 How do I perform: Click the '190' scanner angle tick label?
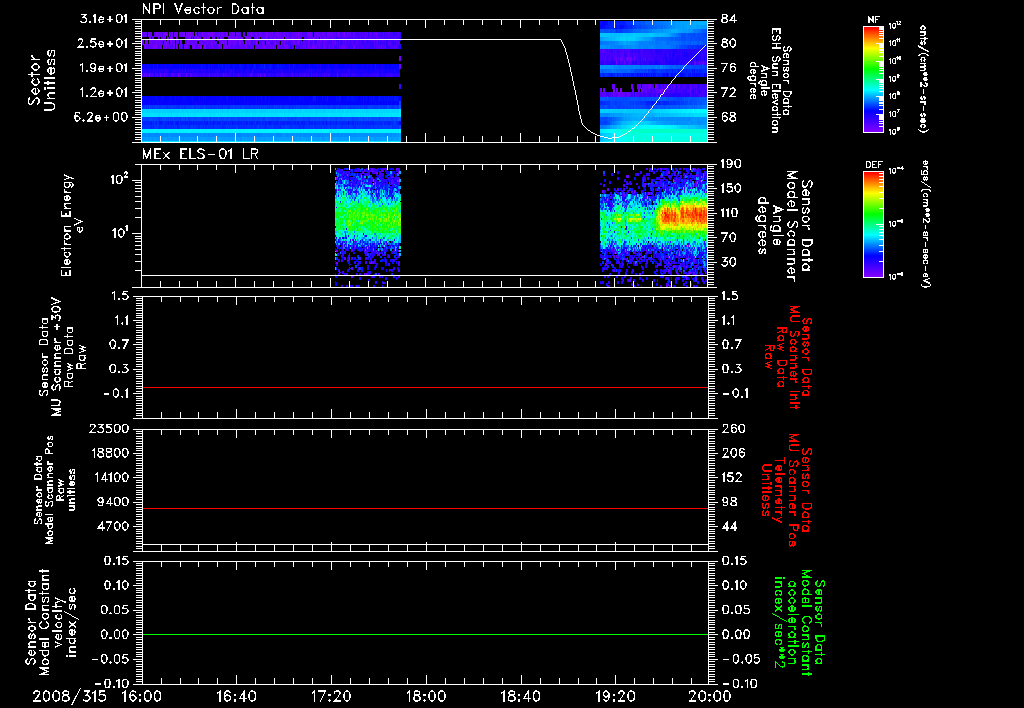coord(731,164)
